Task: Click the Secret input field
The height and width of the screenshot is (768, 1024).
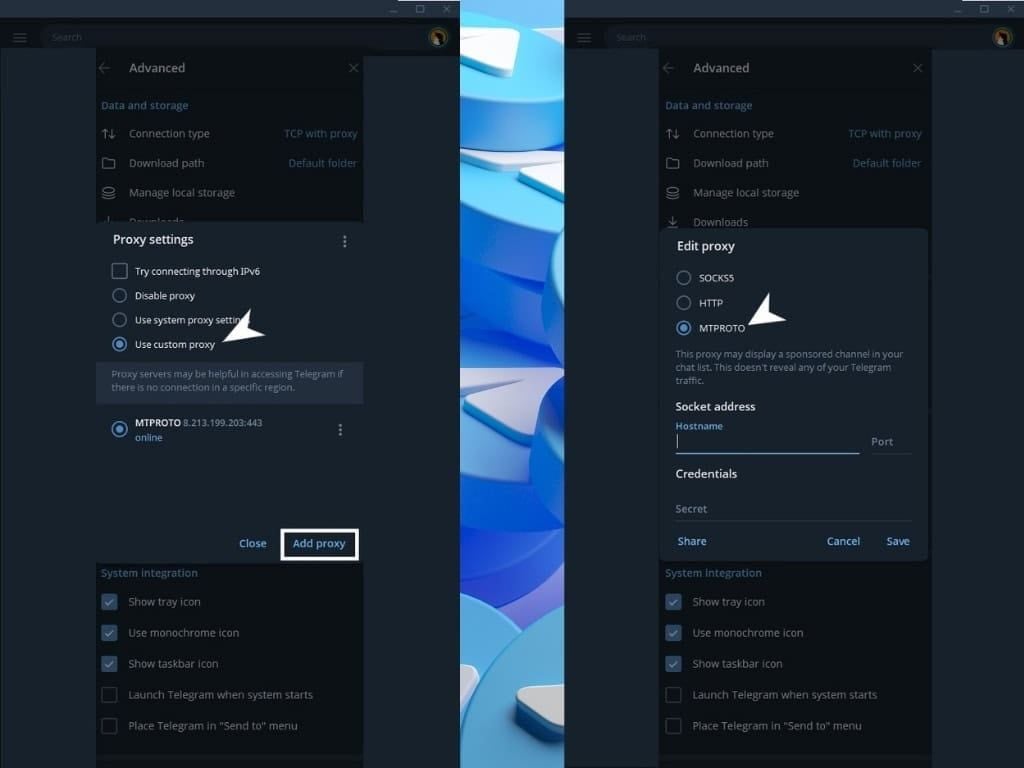Action: pyautogui.click(x=793, y=509)
